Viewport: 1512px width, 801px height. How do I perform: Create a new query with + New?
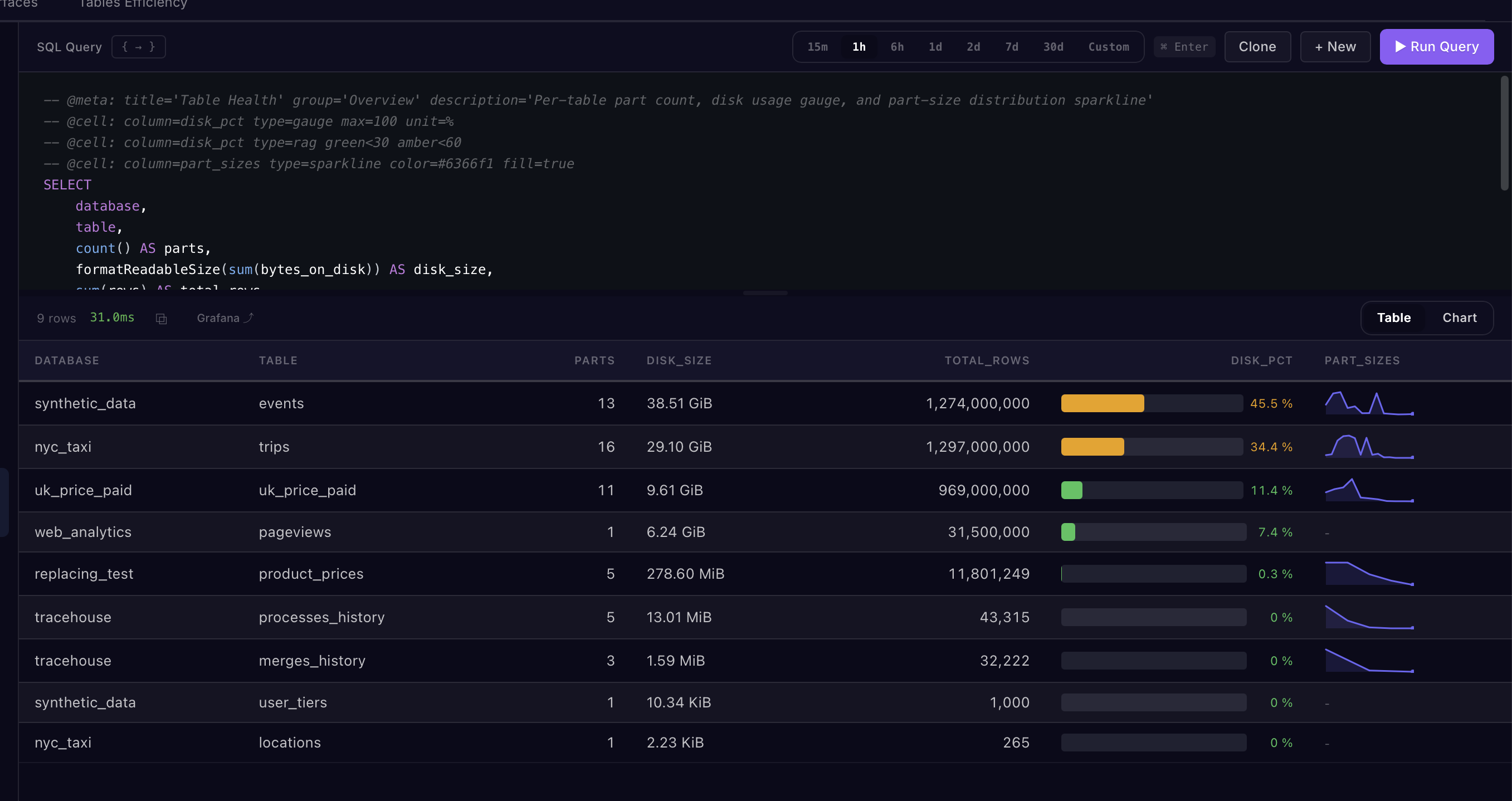[1335, 47]
